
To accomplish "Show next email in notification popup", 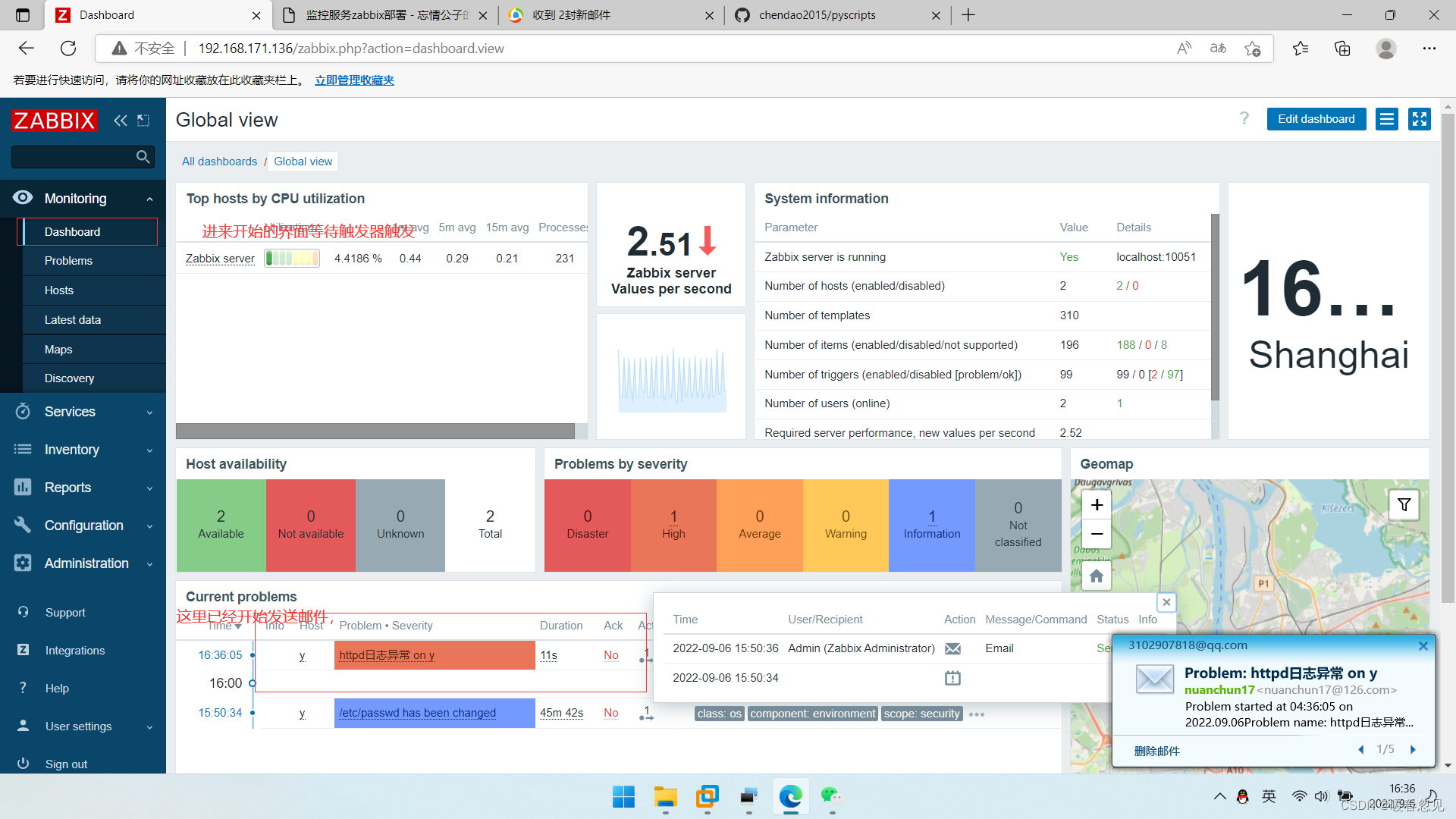I will tap(1413, 749).
